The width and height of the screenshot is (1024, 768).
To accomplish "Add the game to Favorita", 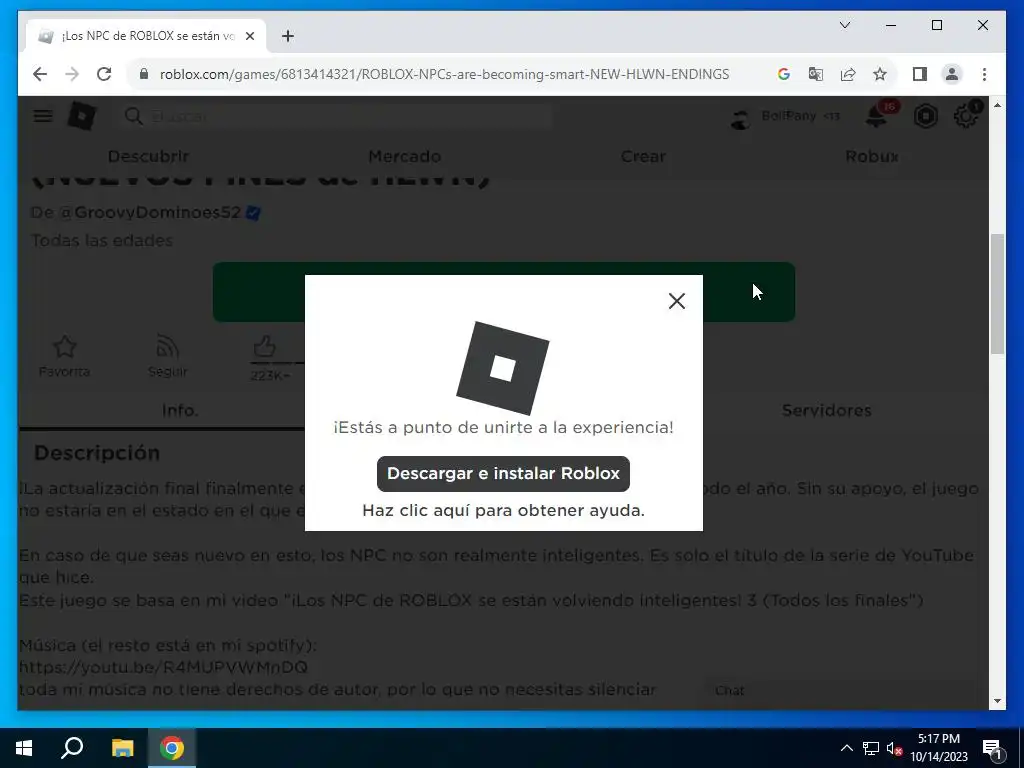I will pos(65,356).
